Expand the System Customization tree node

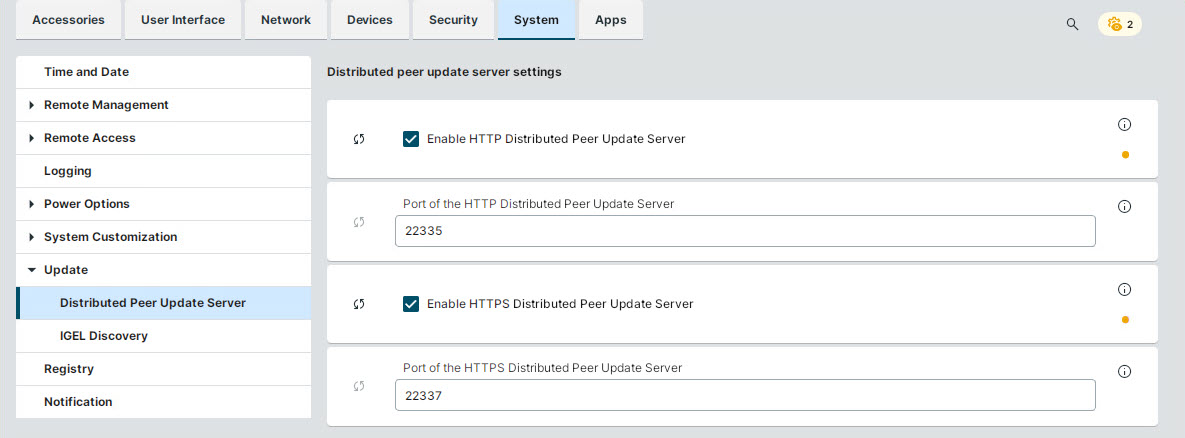click(x=32, y=237)
